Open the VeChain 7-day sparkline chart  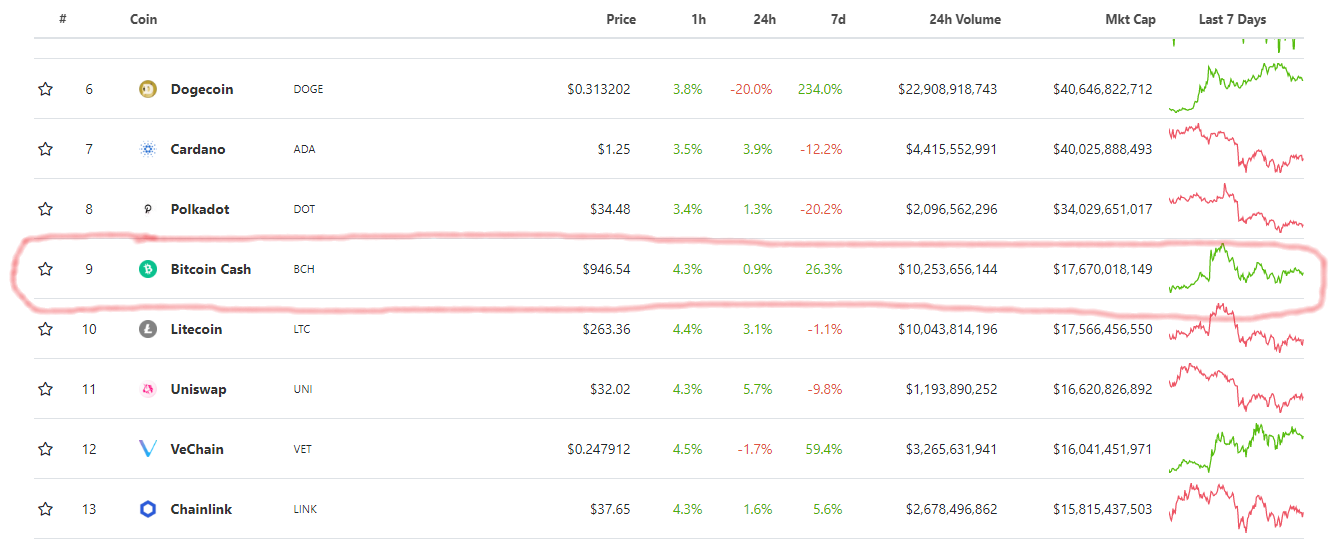(1236, 448)
